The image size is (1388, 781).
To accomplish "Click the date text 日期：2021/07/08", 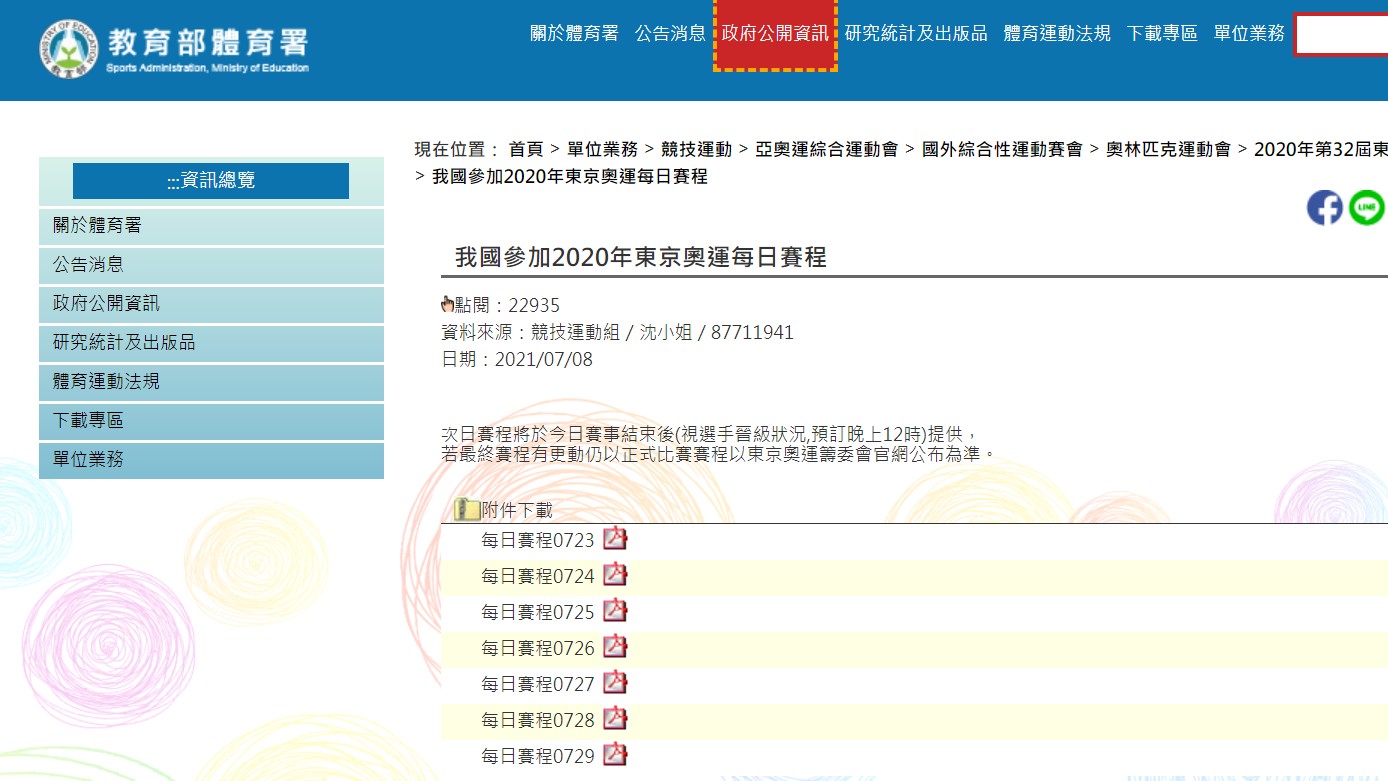I will [x=517, y=360].
